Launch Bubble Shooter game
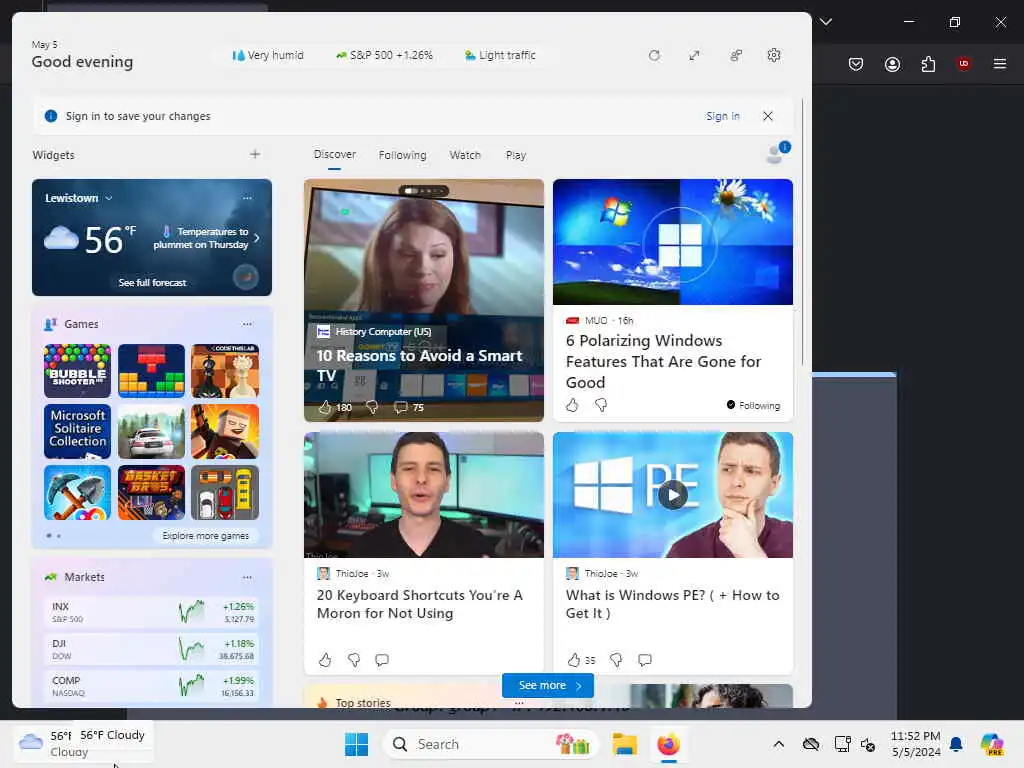This screenshot has width=1024, height=768. [x=77, y=371]
